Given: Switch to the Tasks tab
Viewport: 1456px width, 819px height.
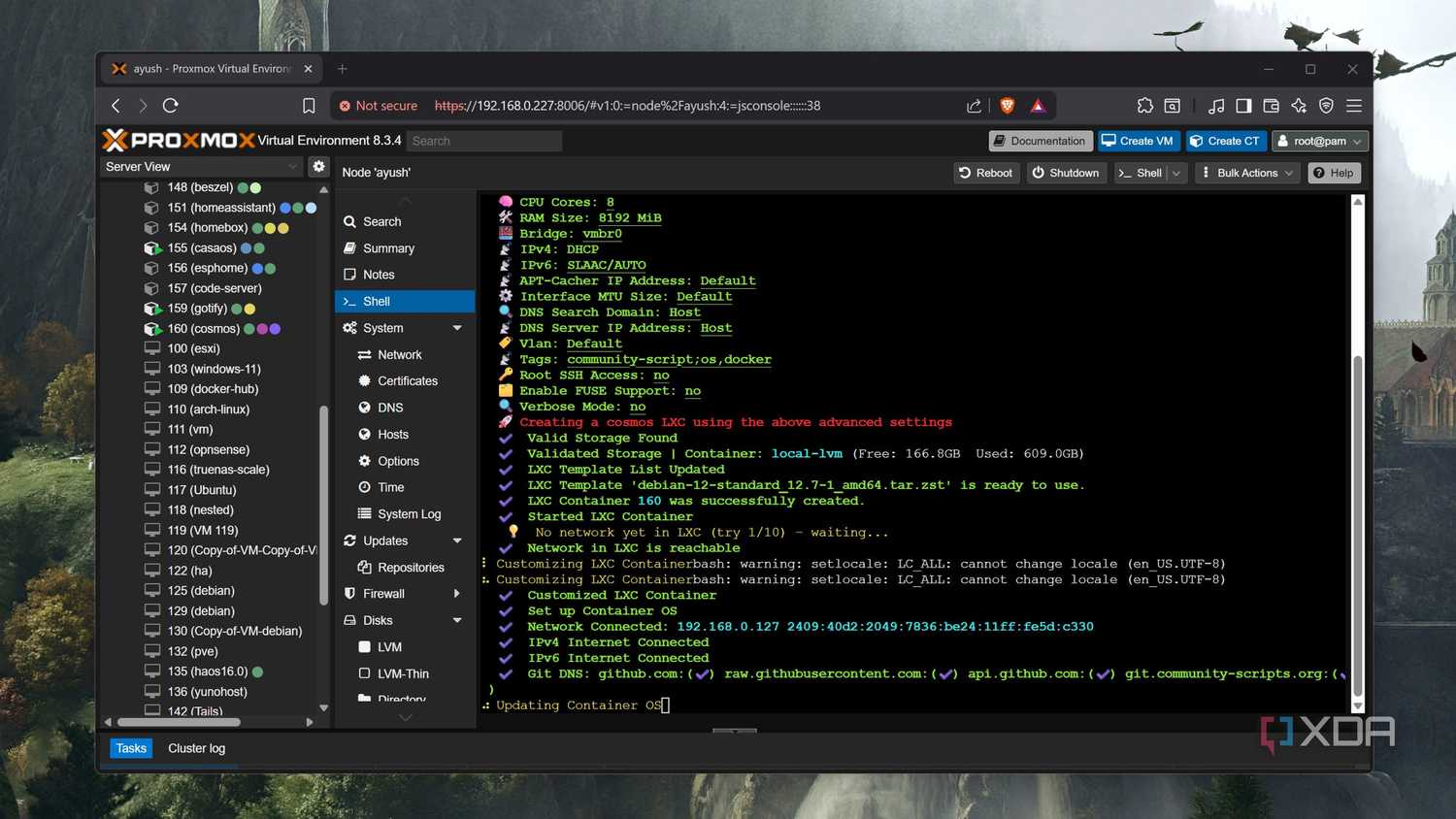Looking at the screenshot, I should click(x=131, y=748).
